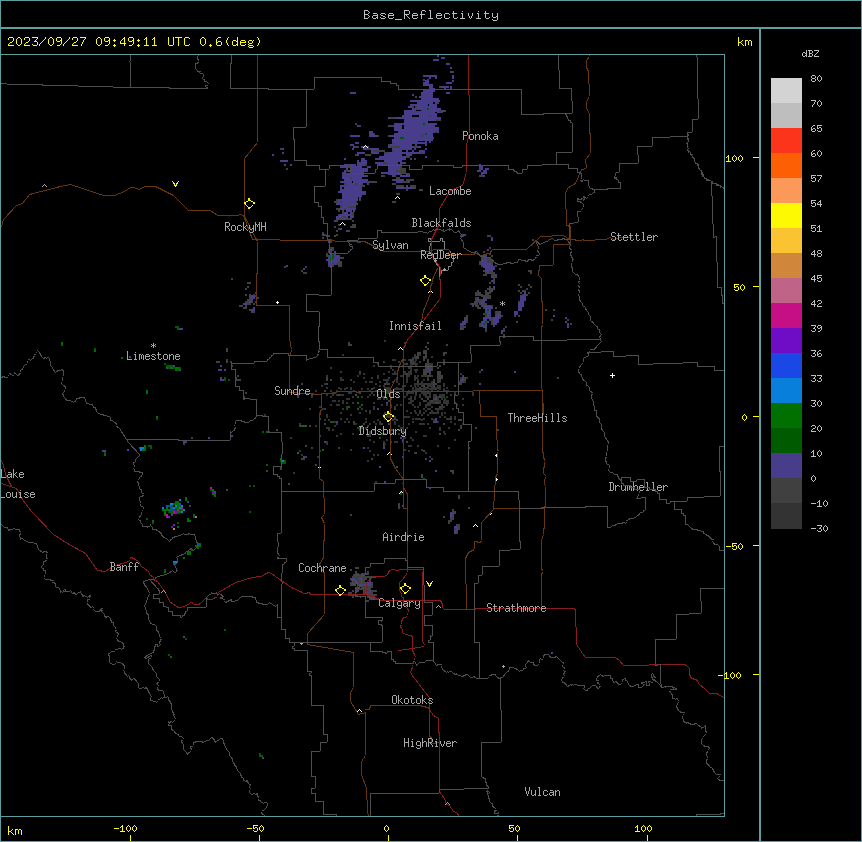
Task: Click the yellow V marker northwest of RockyMH
Action: (x=175, y=184)
